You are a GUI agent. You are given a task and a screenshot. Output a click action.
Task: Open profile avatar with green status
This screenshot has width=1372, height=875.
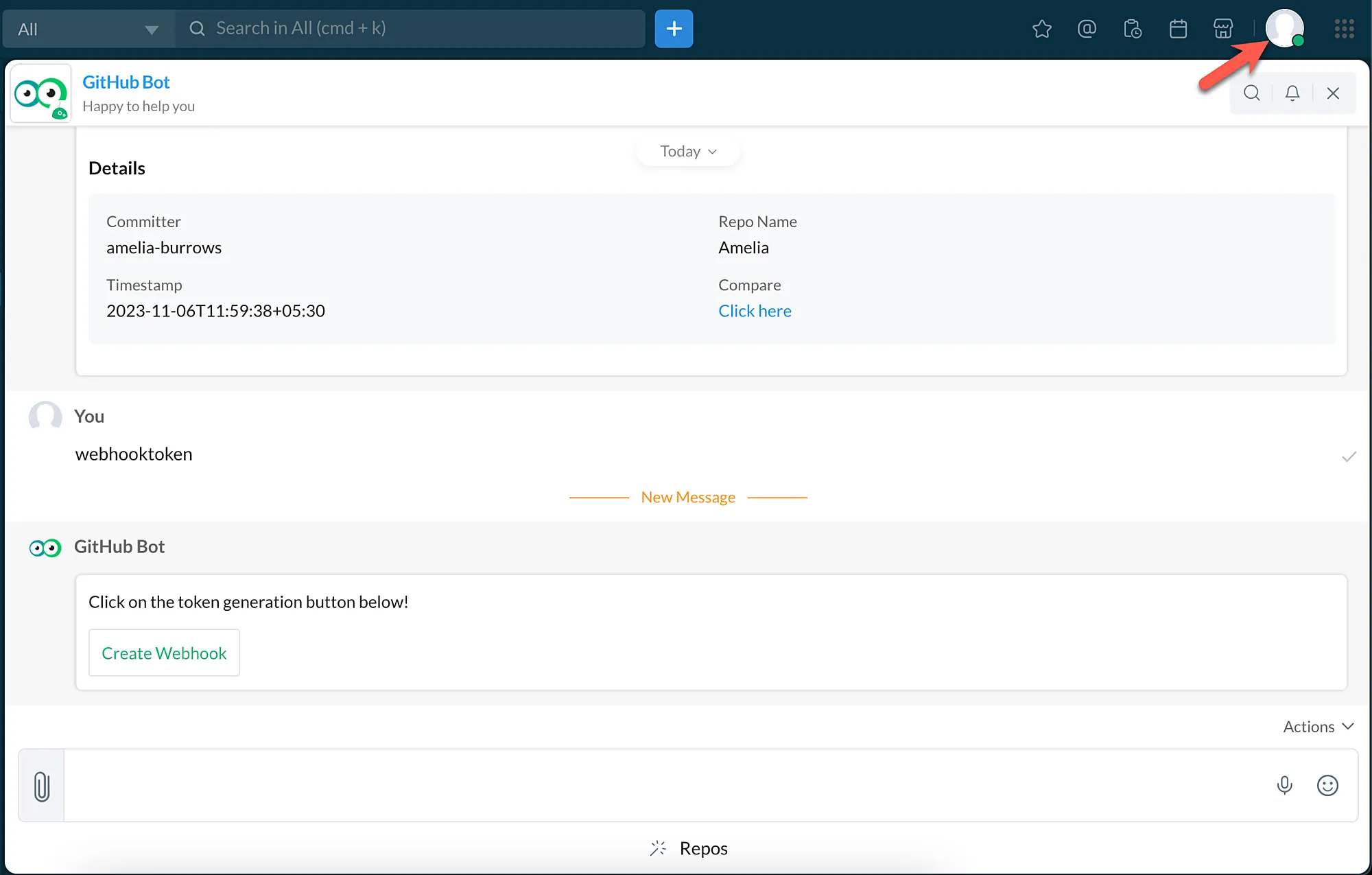[x=1284, y=29]
